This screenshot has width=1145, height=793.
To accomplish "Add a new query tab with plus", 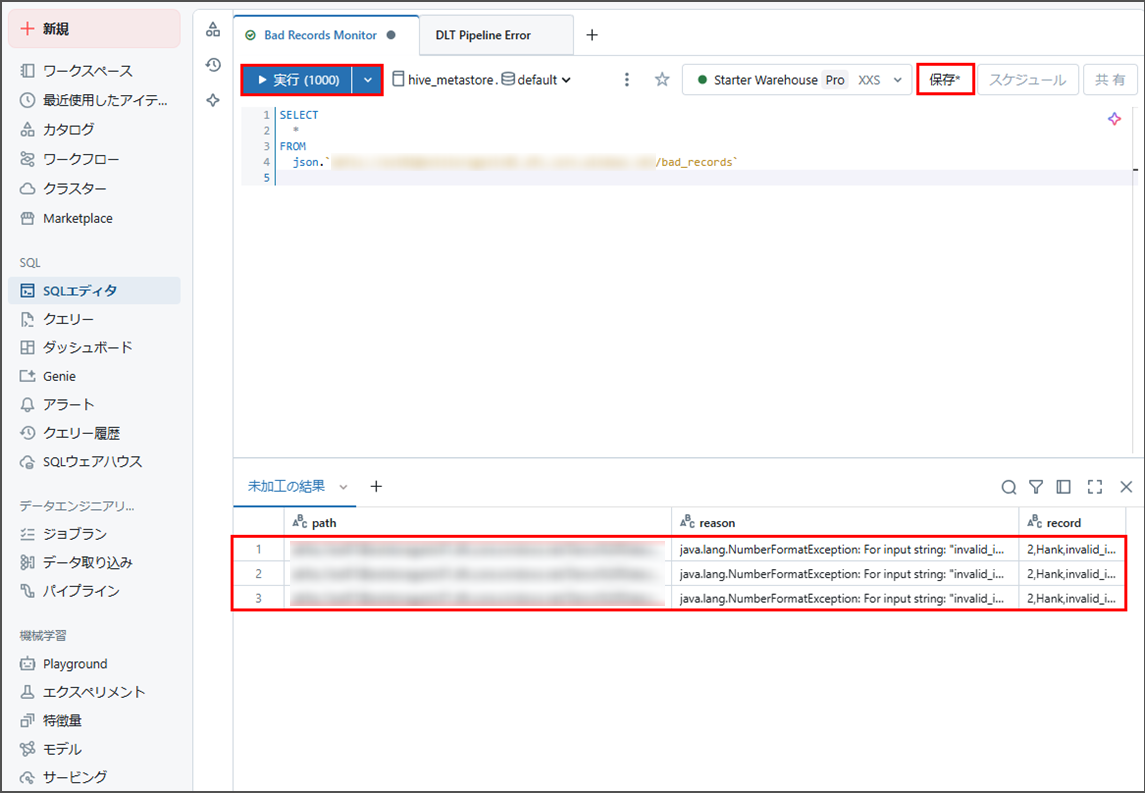I will pyautogui.click(x=592, y=35).
